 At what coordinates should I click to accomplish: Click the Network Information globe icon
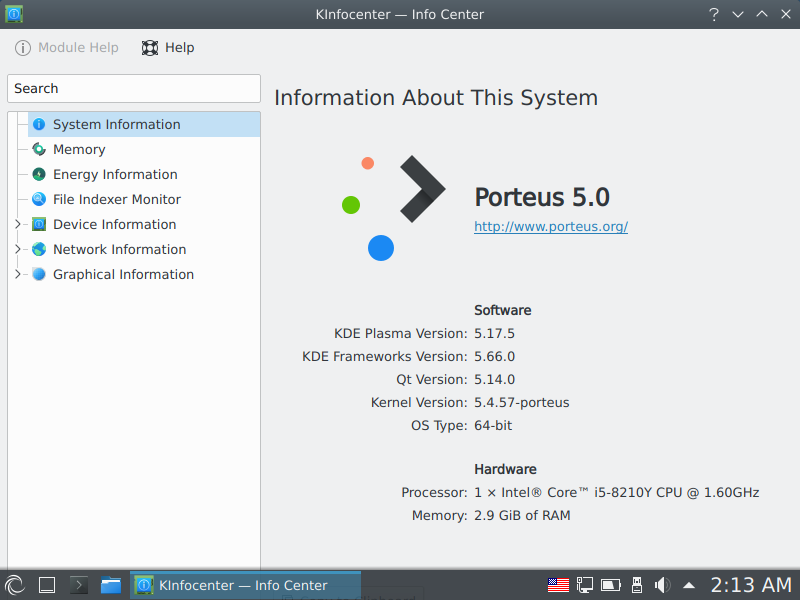click(39, 249)
